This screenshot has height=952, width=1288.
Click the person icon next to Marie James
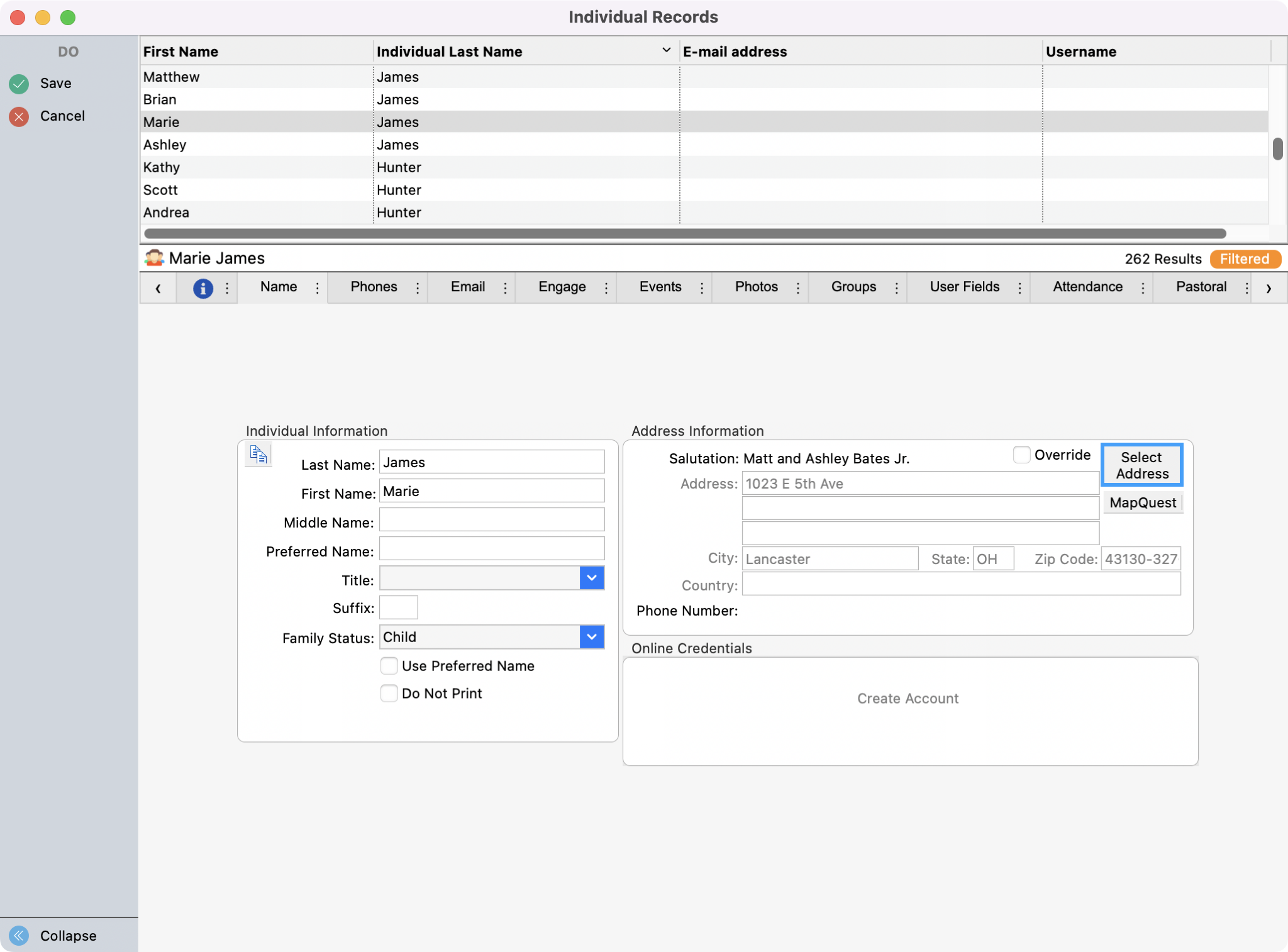(x=153, y=258)
